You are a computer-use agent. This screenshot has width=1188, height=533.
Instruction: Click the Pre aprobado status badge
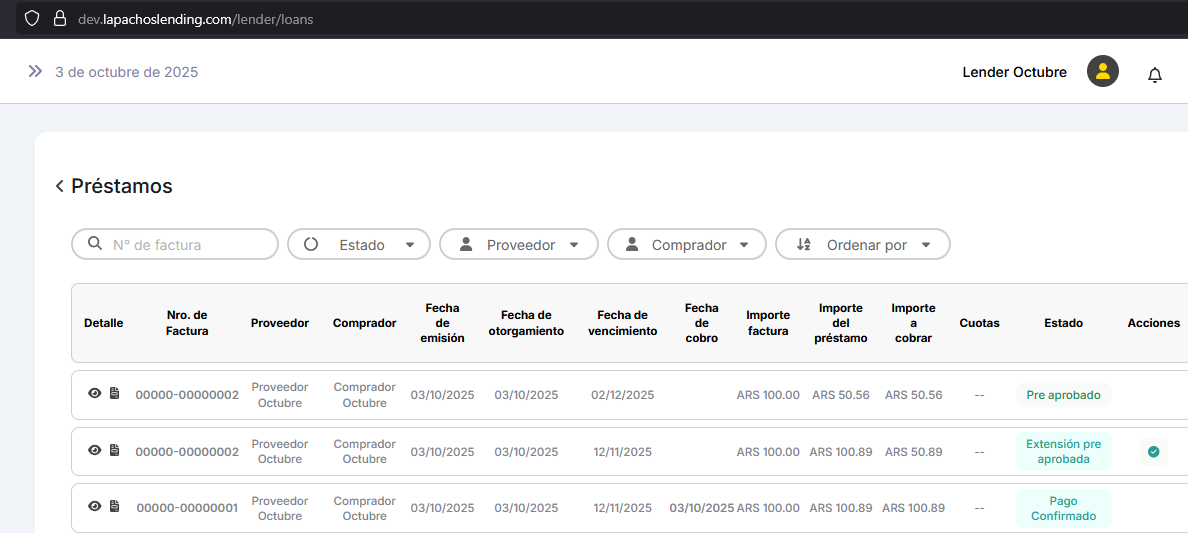click(x=1063, y=395)
